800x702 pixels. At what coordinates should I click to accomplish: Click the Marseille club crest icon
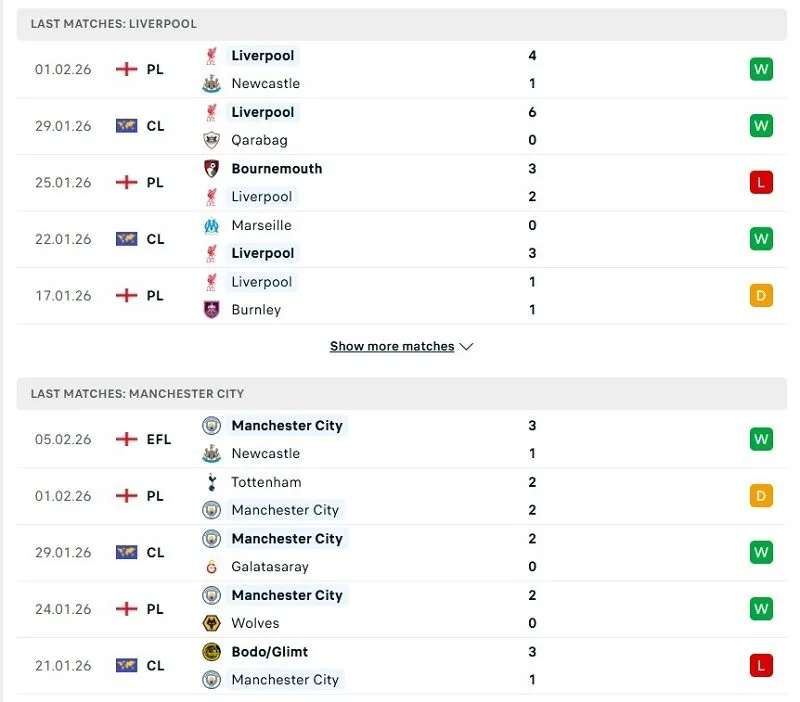(211, 225)
